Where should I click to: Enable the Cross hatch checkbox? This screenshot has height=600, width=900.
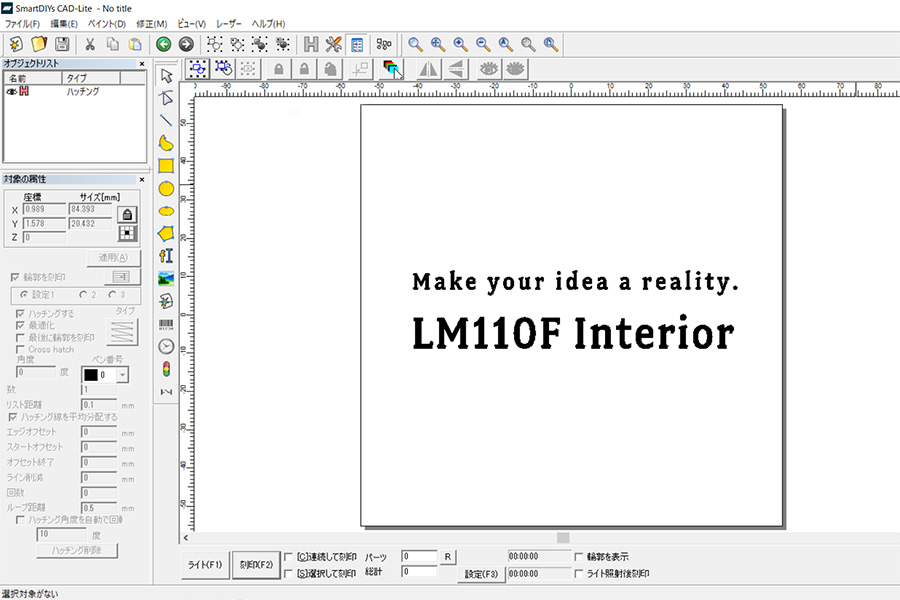tap(20, 350)
